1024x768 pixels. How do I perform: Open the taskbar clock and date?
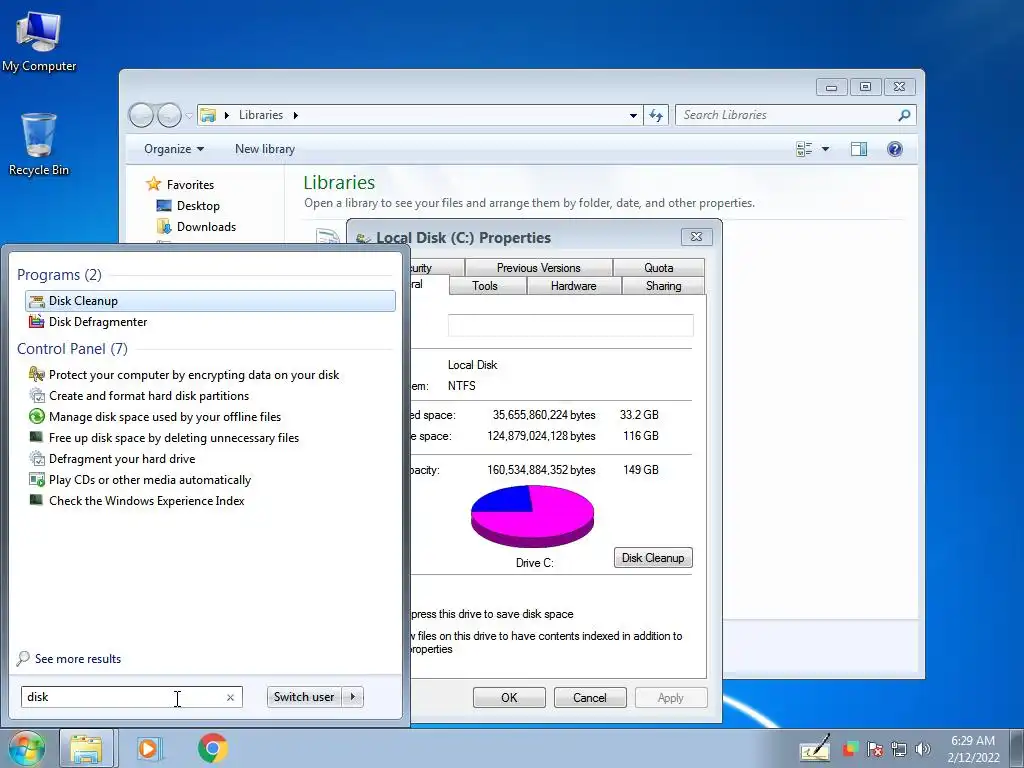click(x=973, y=749)
